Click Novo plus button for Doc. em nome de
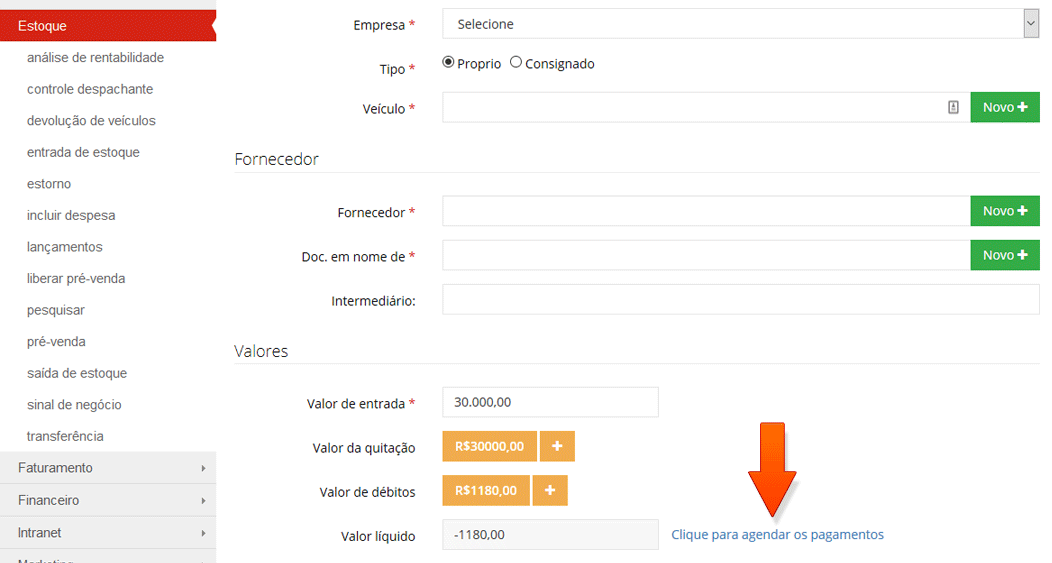The width and height of the screenshot is (1052, 563). 1005,255
